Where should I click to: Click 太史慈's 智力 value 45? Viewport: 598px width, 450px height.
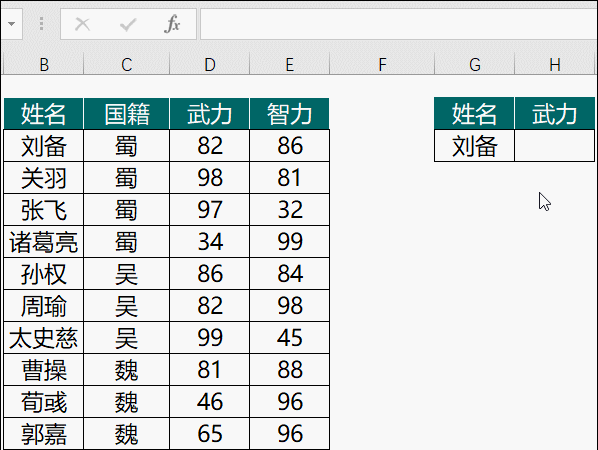289,338
